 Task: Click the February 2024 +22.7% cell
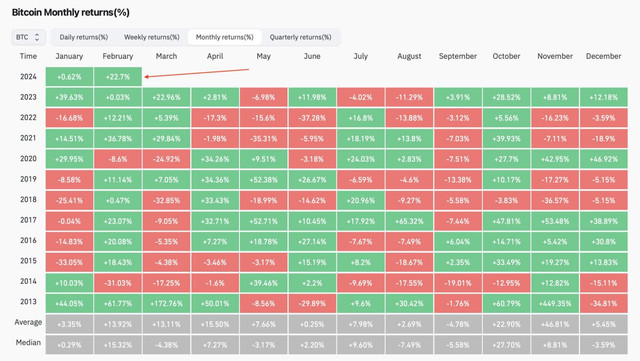click(x=118, y=77)
